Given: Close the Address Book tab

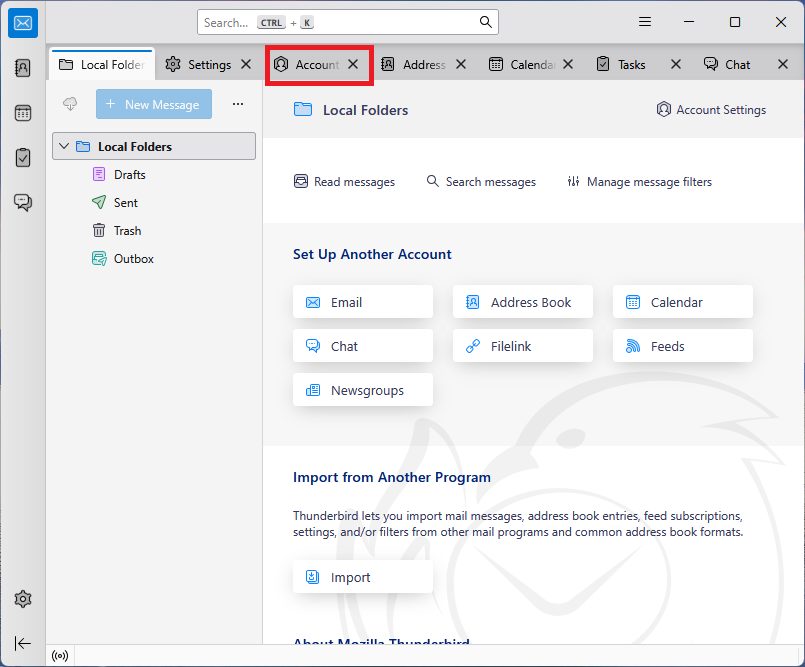Looking at the screenshot, I should [461, 64].
